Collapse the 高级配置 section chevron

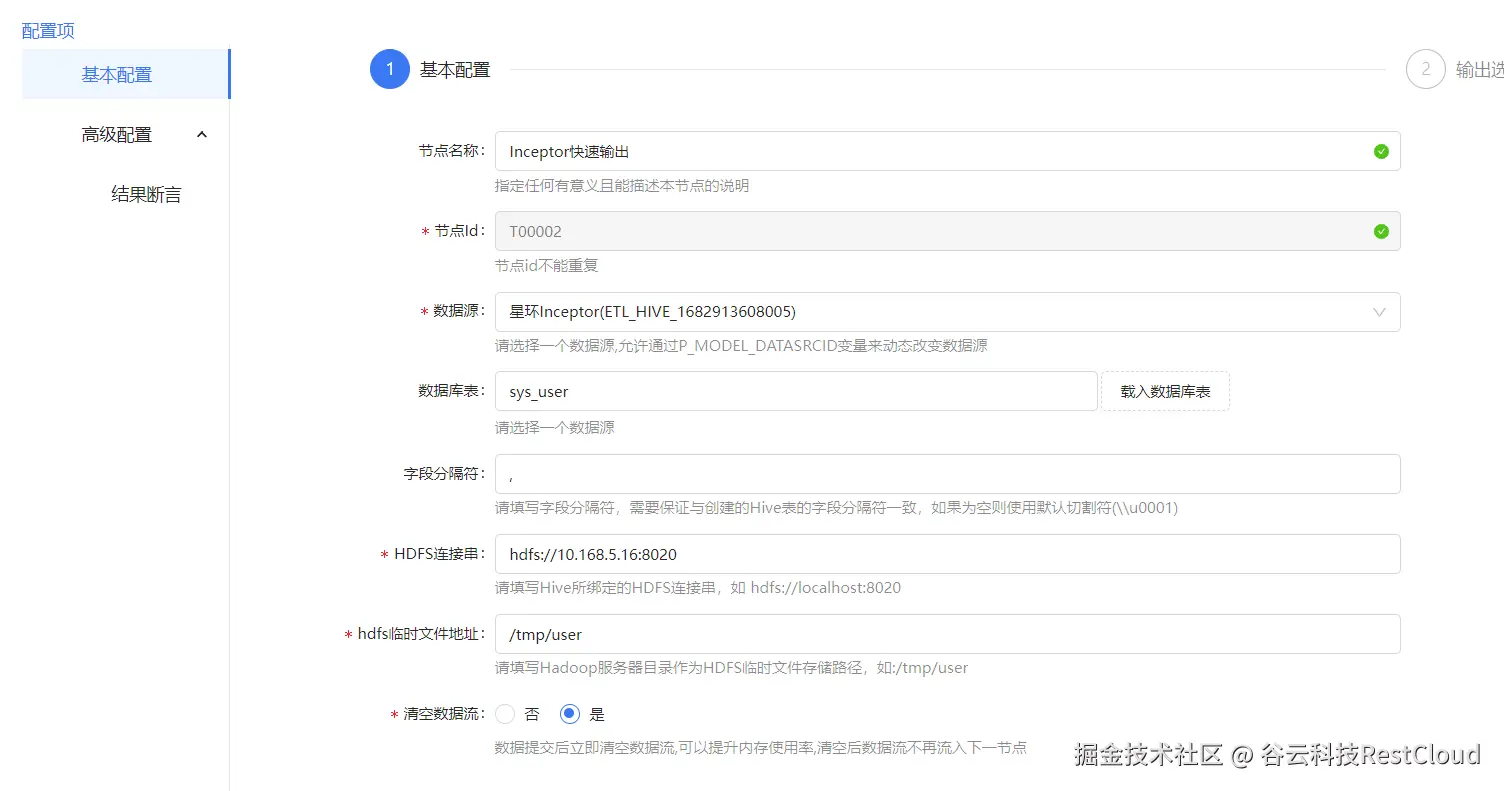202,133
